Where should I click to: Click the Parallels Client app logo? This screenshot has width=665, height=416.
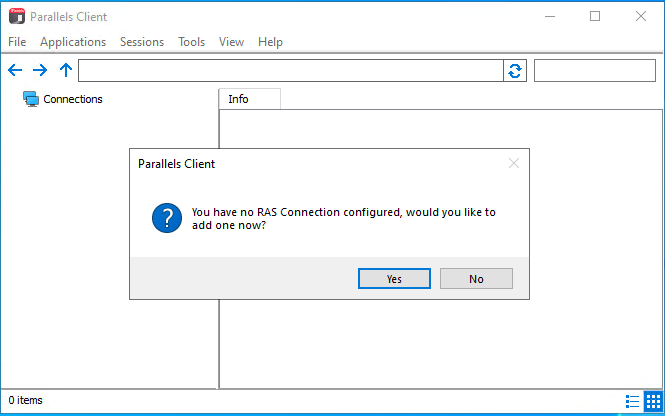[17, 16]
